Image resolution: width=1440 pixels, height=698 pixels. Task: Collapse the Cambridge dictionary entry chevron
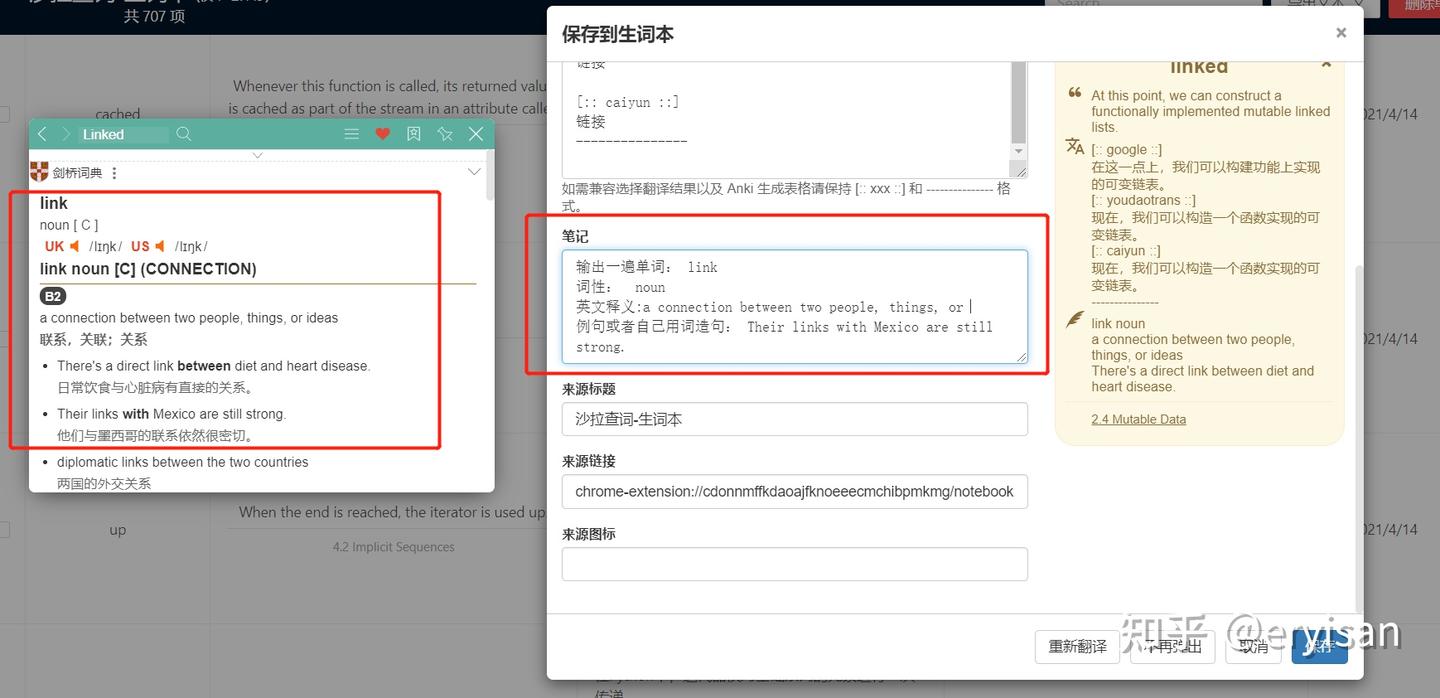tap(473, 171)
